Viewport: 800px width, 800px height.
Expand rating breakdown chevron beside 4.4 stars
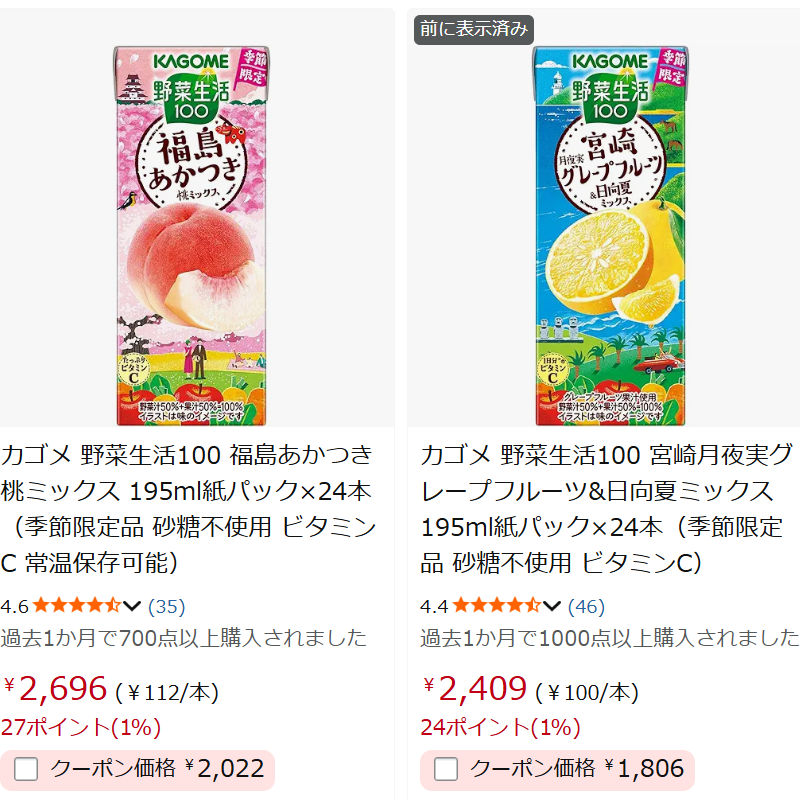point(552,606)
